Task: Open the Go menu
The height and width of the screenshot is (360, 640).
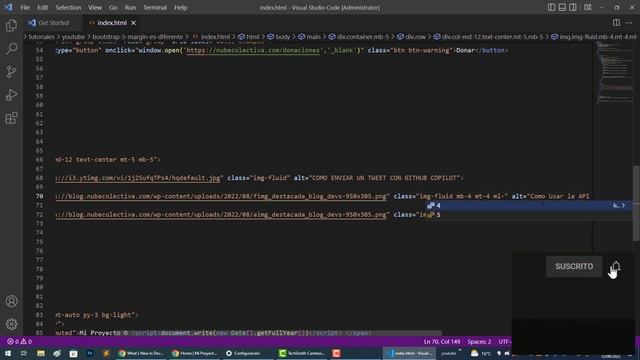Action: click(x=113, y=7)
